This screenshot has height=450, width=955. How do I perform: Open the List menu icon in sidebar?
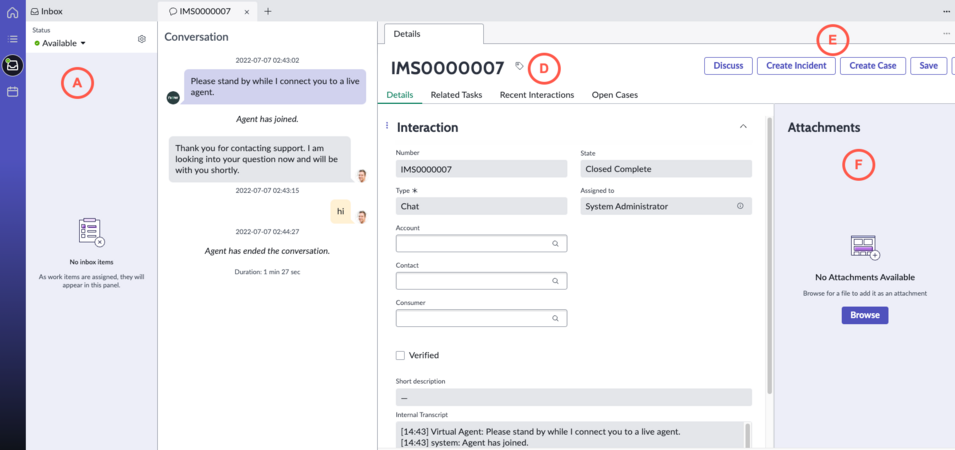point(12,39)
